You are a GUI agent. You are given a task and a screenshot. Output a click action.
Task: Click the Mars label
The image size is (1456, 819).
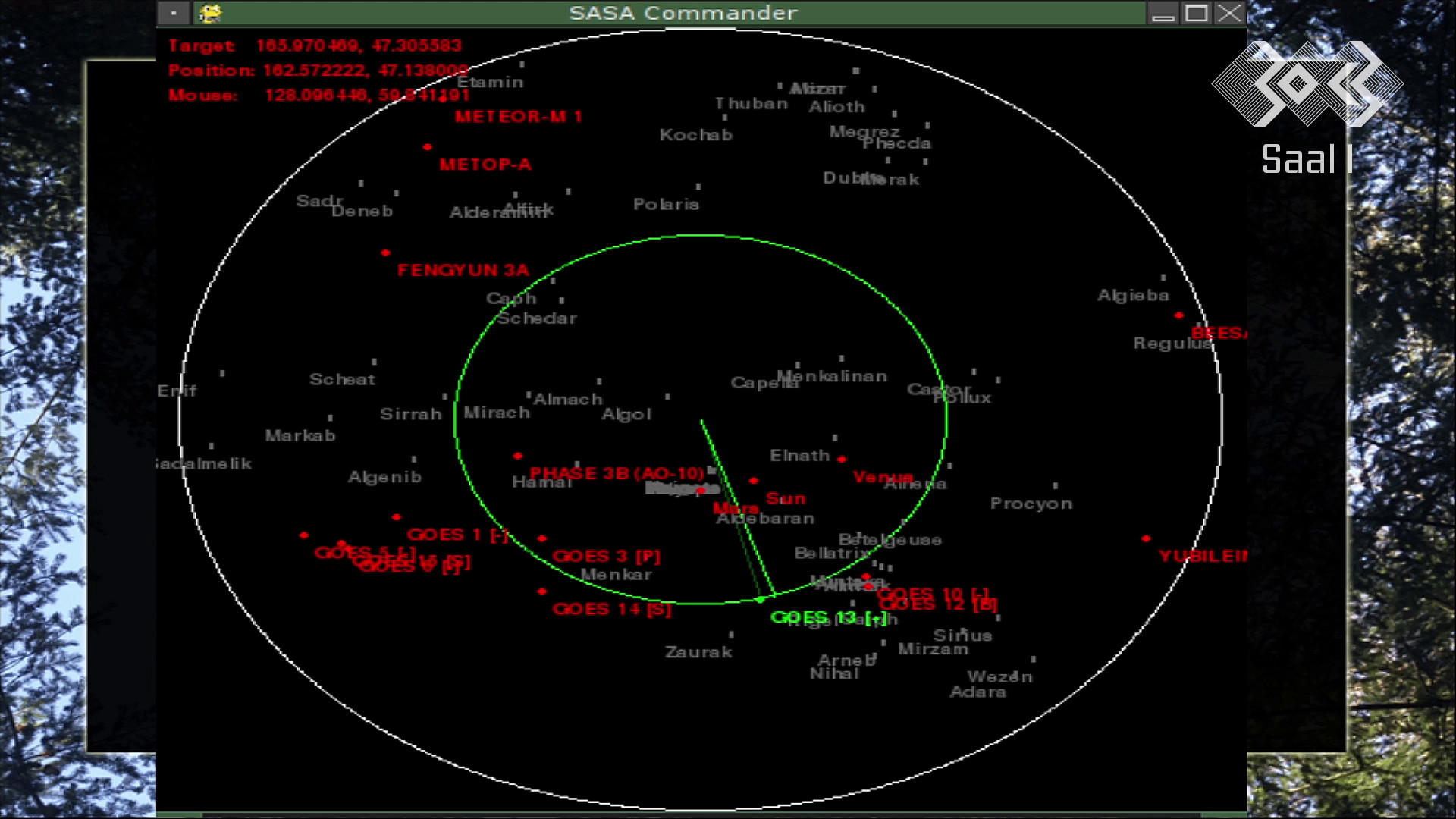point(736,507)
